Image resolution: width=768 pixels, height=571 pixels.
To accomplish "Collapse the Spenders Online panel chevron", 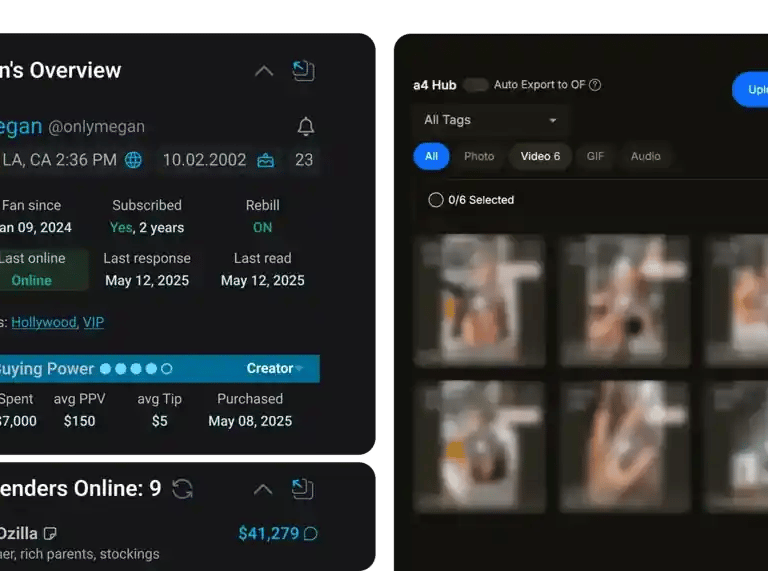I will [263, 489].
